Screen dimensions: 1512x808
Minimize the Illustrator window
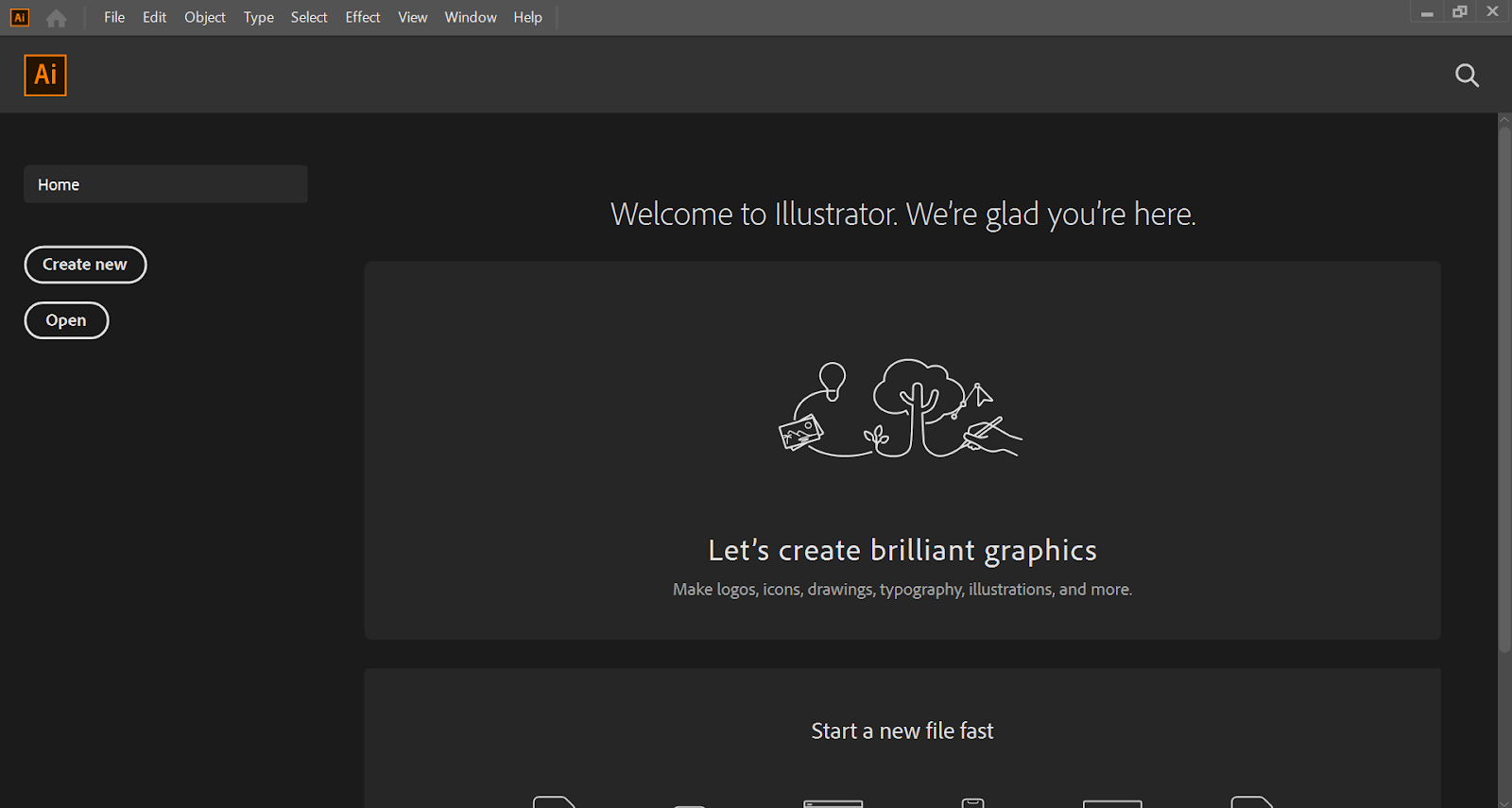[x=1427, y=13]
